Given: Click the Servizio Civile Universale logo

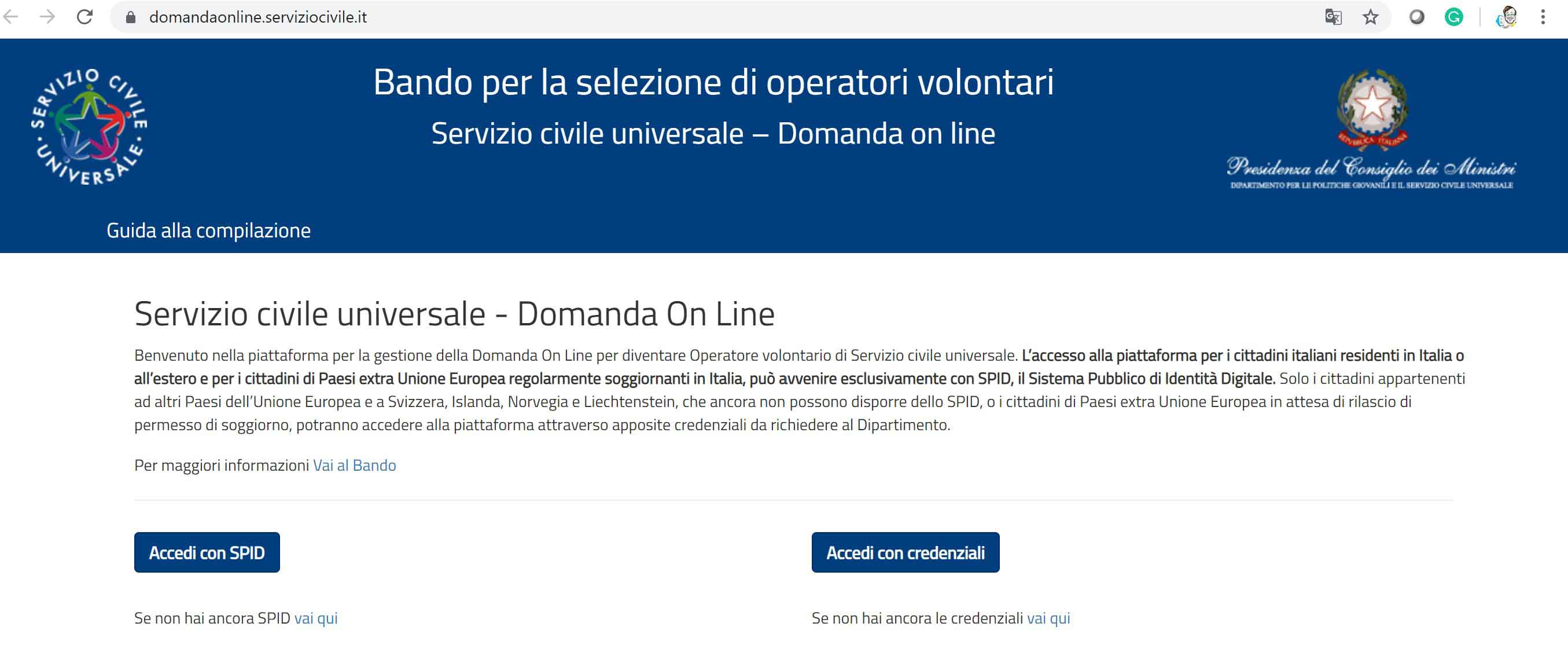Looking at the screenshot, I should pyautogui.click(x=90, y=126).
